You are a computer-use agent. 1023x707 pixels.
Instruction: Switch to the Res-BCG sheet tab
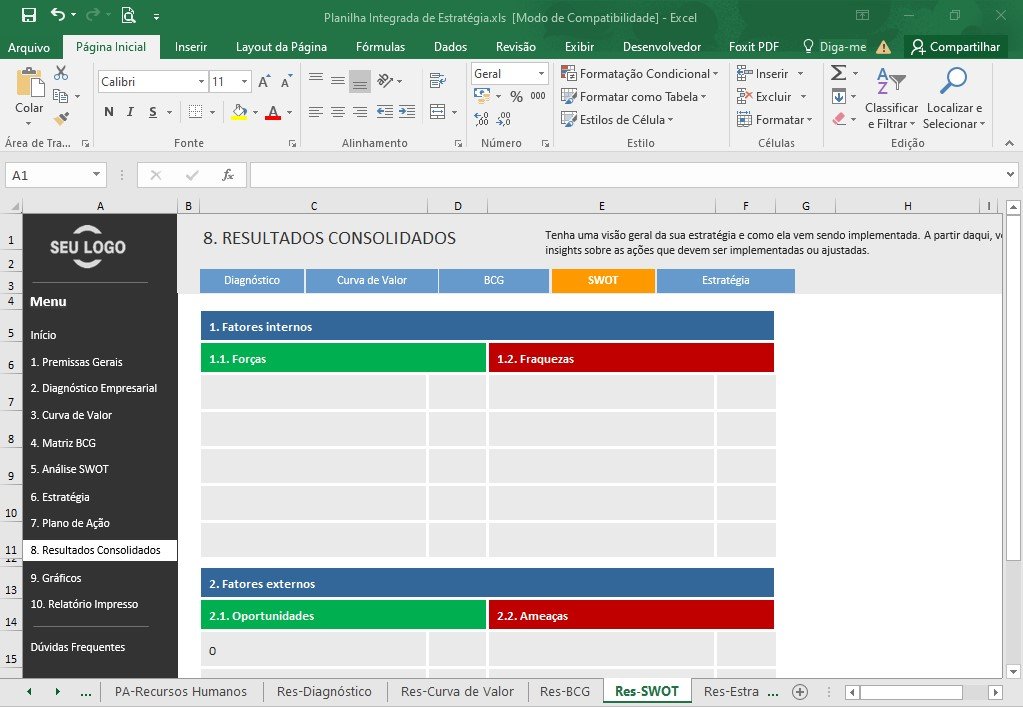click(564, 691)
